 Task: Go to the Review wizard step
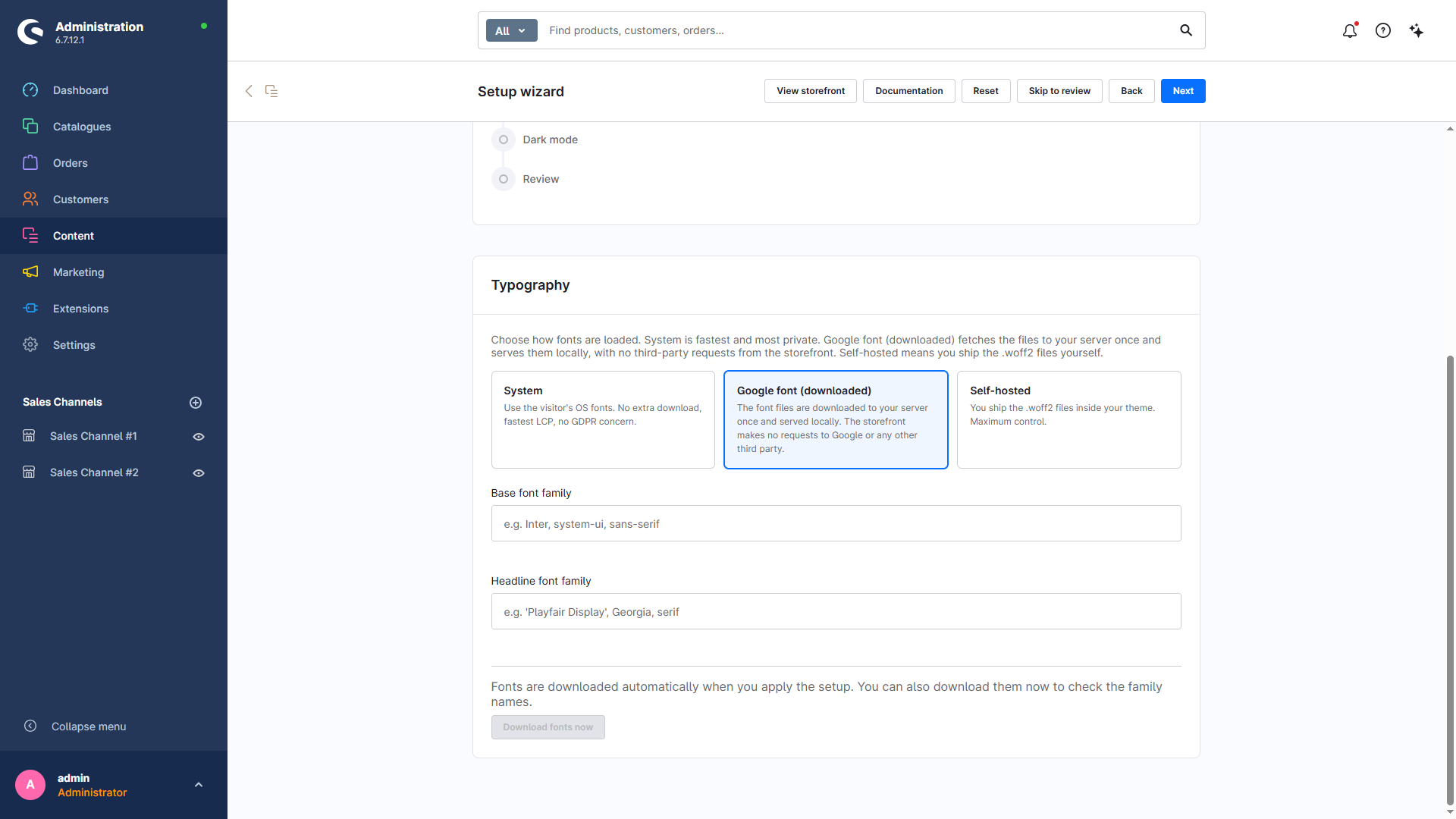[x=526, y=179]
